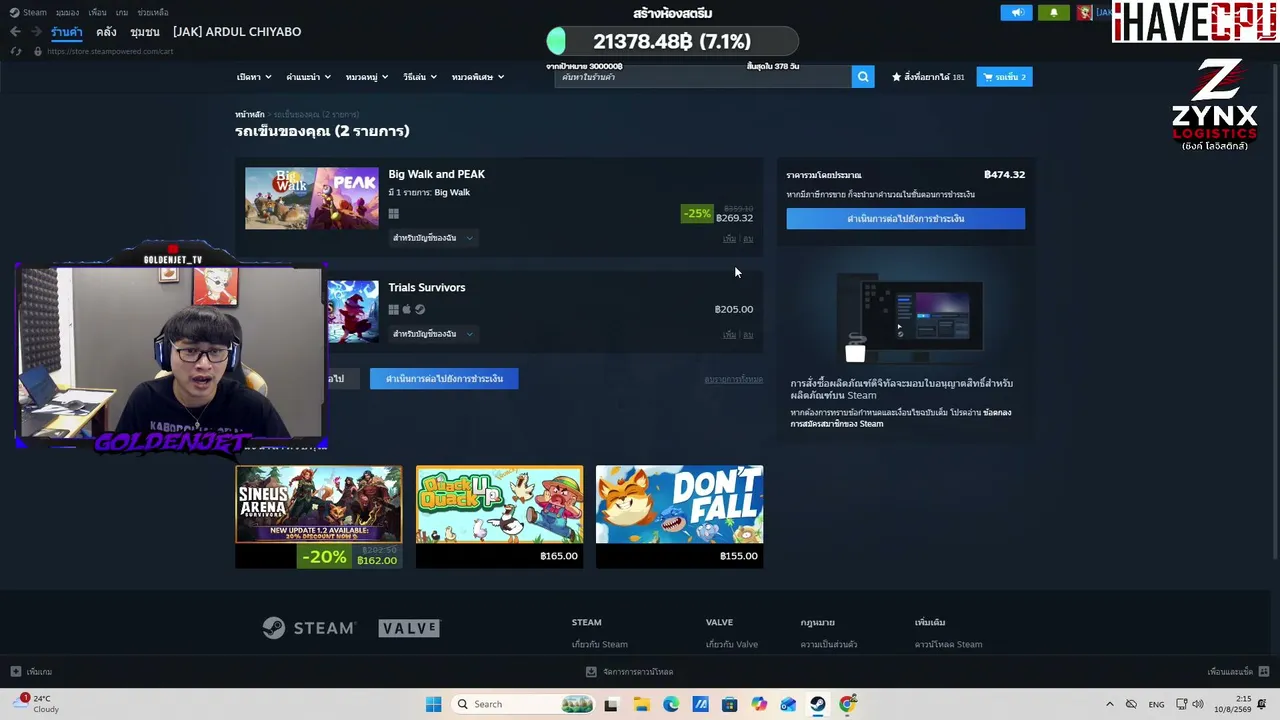Expand the หมวดพิเศษ (Special Sections) dropdown
The height and width of the screenshot is (720, 1280).
click(x=478, y=77)
